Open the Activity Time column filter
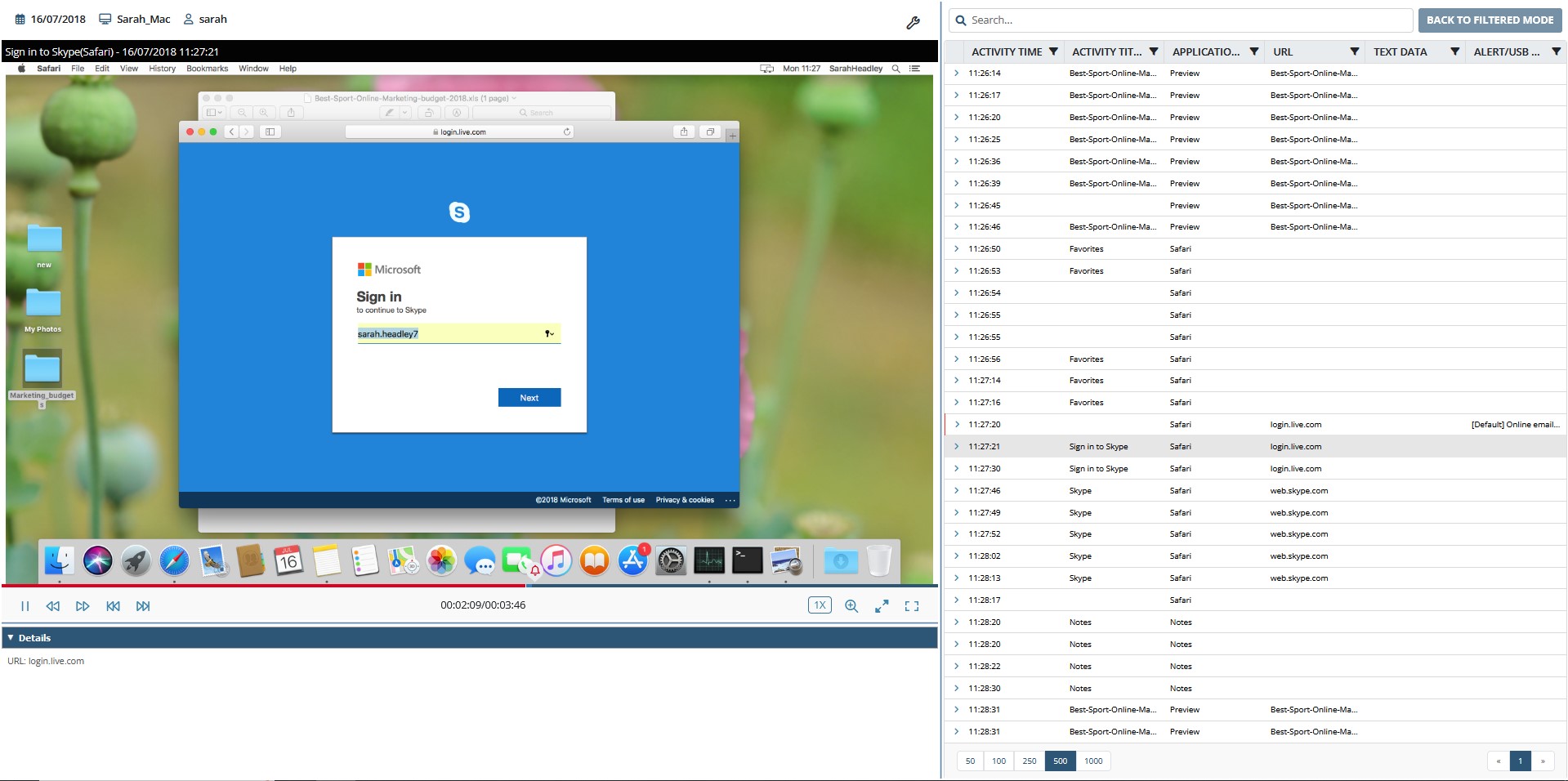Screen dimensions: 1568x781 [1053, 51]
